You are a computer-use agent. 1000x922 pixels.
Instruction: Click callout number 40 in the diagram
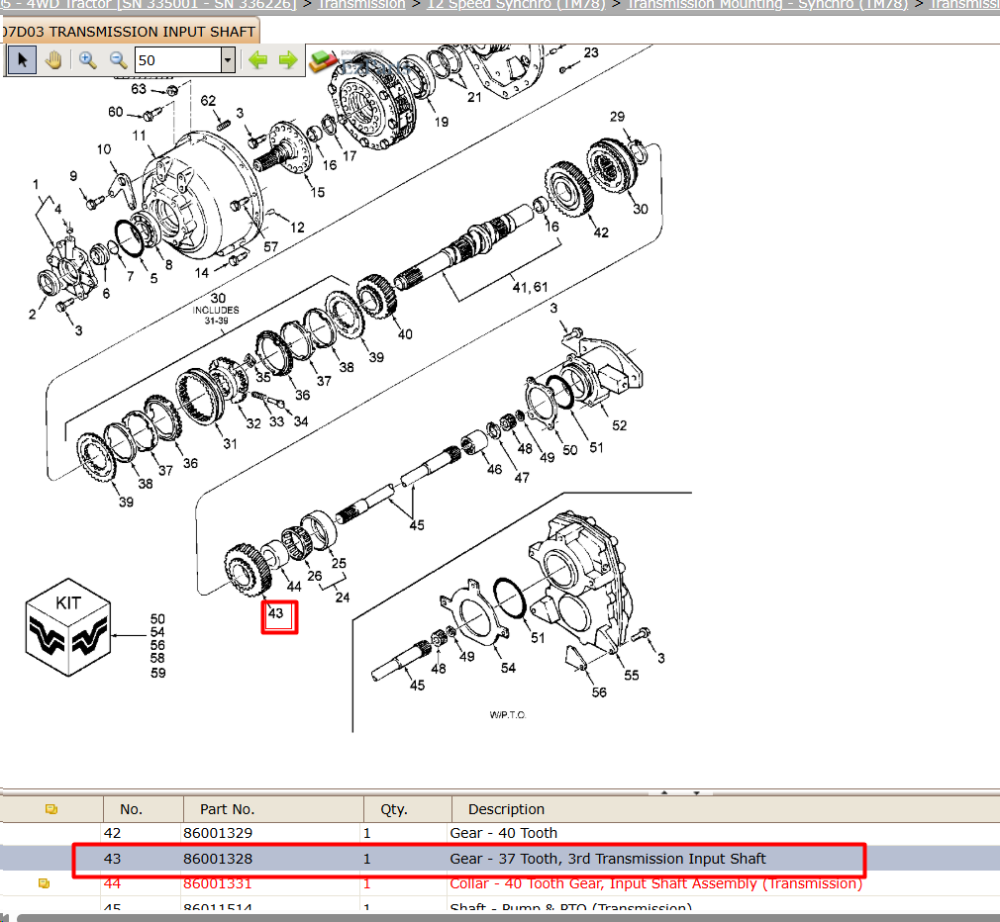coord(405,334)
